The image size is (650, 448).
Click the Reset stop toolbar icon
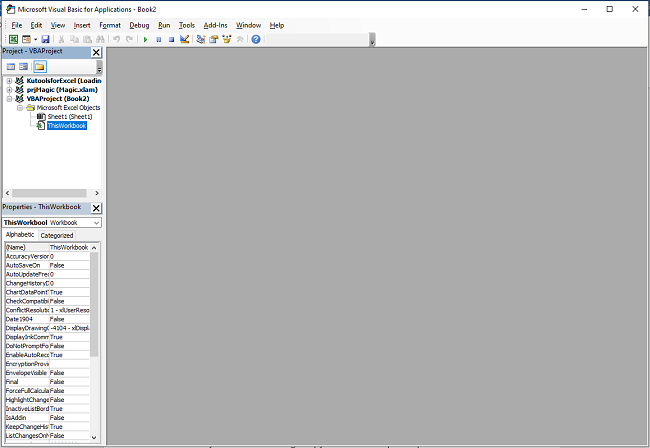tap(171, 39)
